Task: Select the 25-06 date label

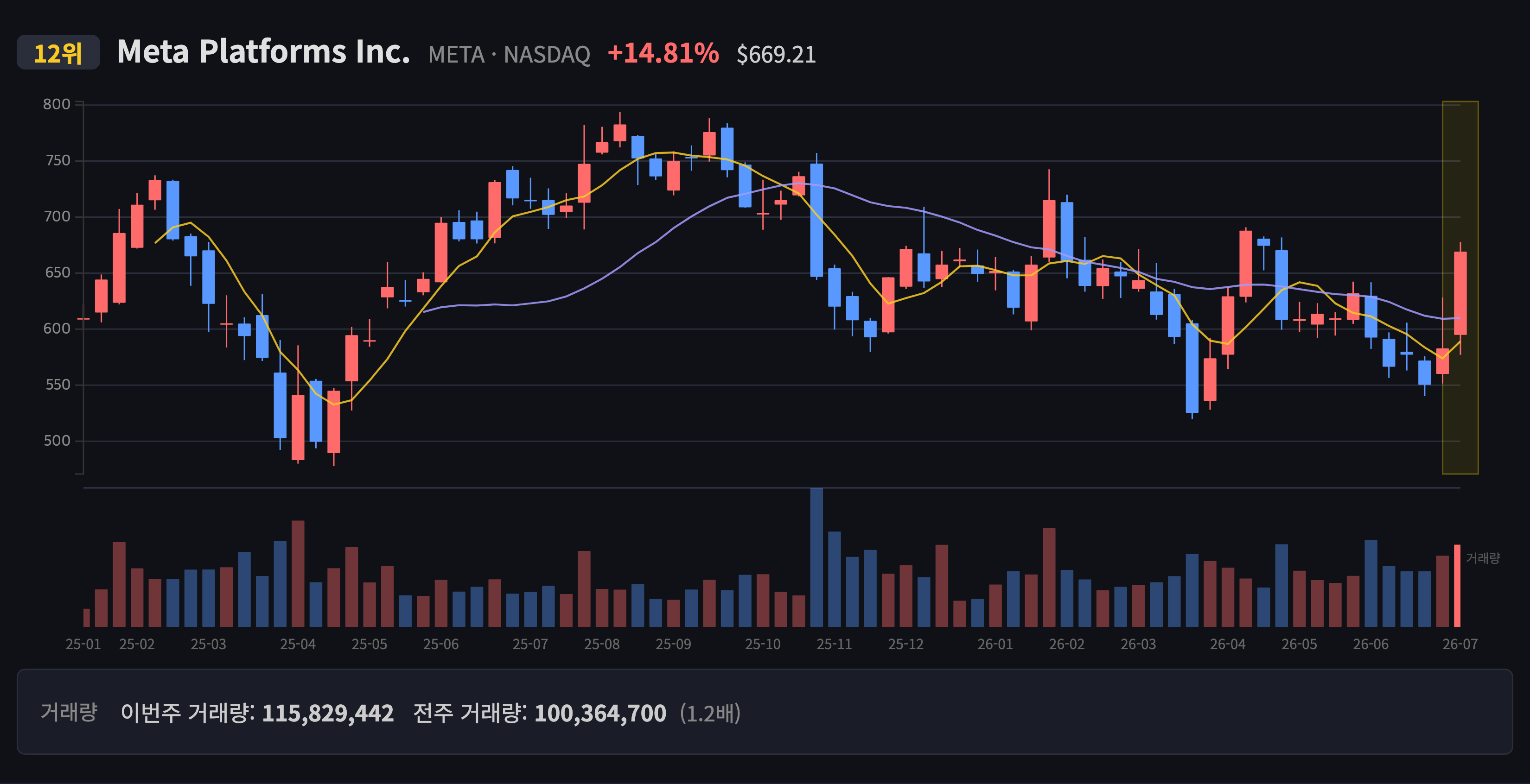Action: pyautogui.click(x=441, y=645)
